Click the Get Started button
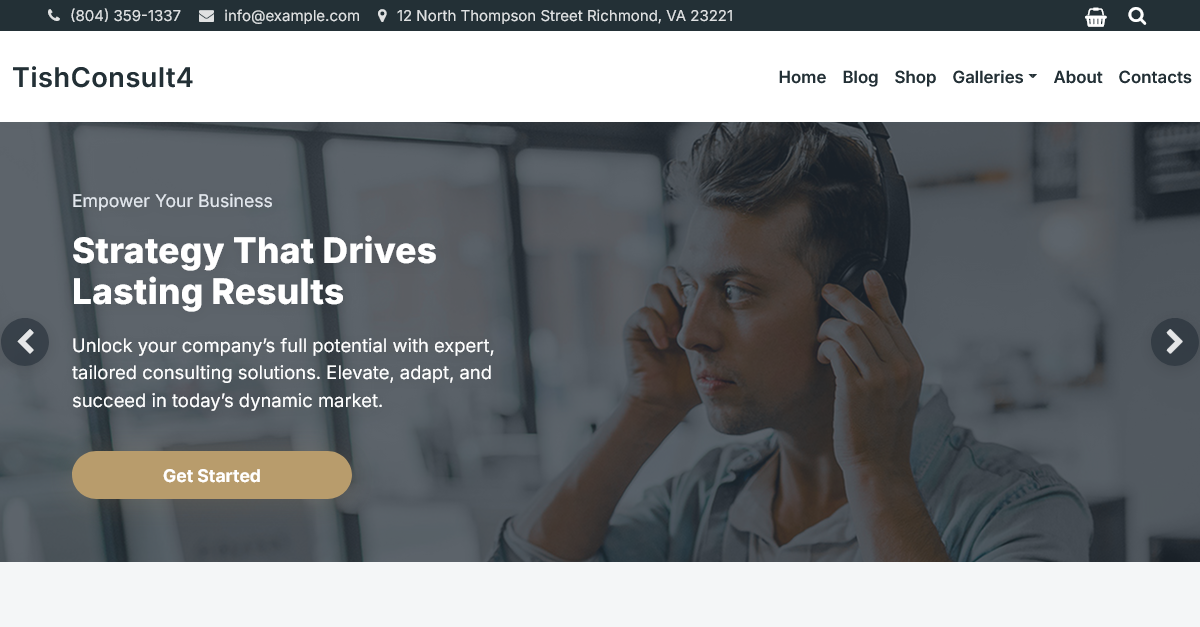 (x=212, y=475)
